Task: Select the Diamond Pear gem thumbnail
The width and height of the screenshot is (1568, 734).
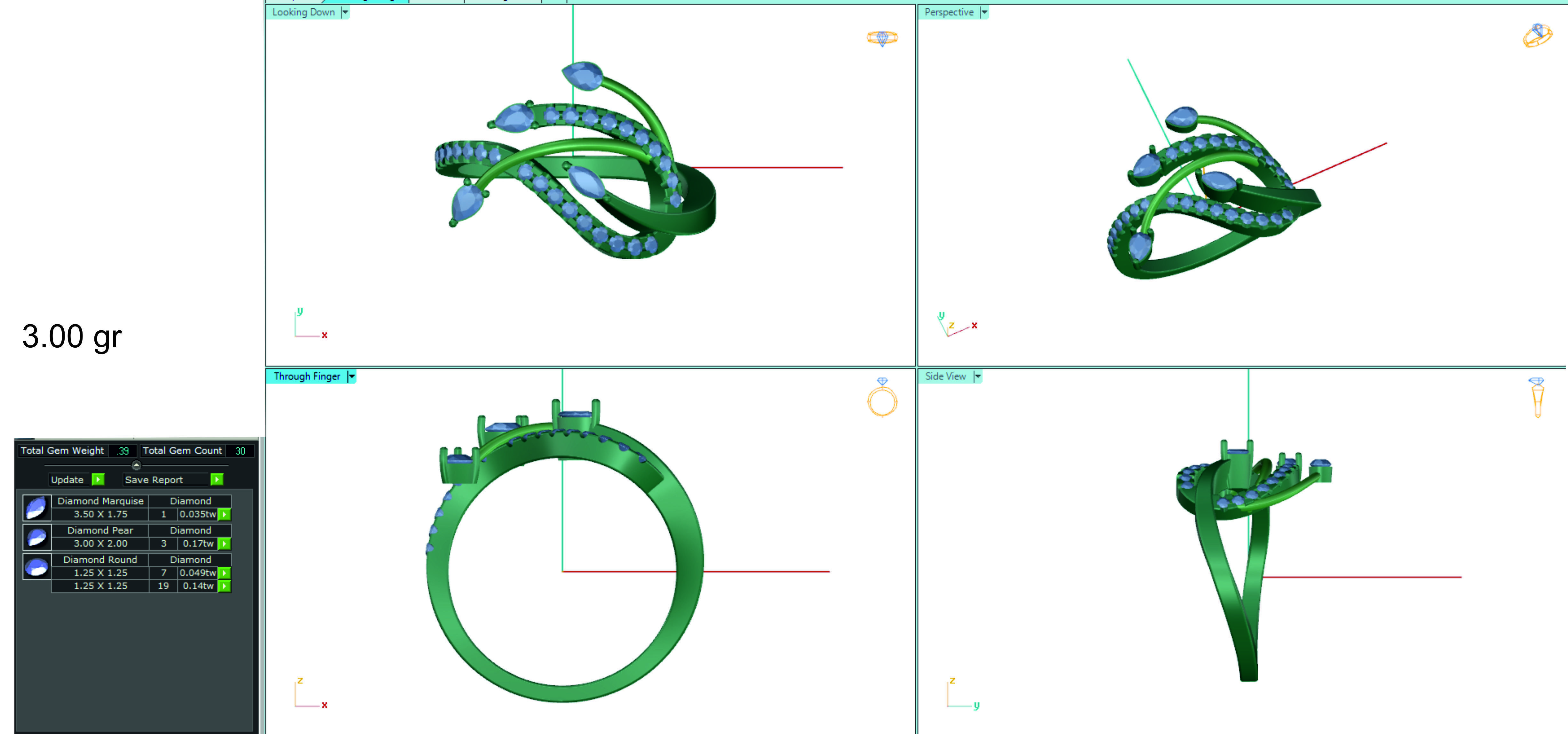Action: (36, 536)
